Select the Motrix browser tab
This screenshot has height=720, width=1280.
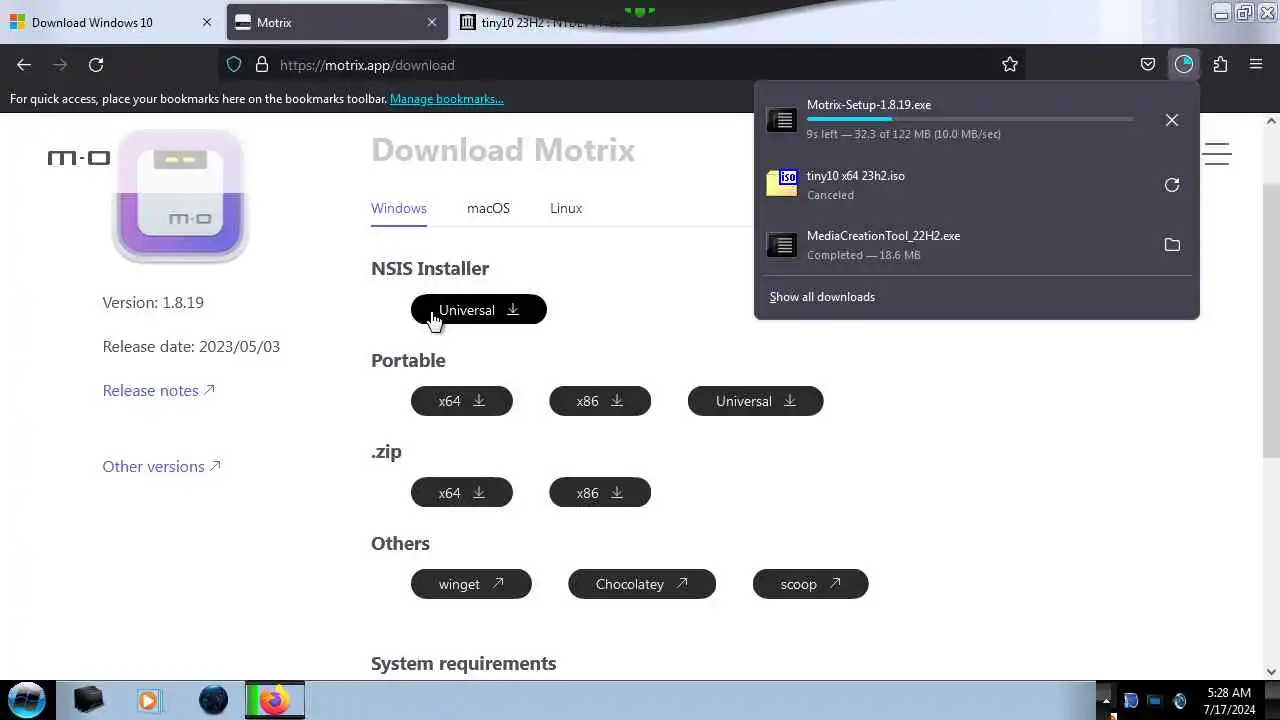point(336,22)
